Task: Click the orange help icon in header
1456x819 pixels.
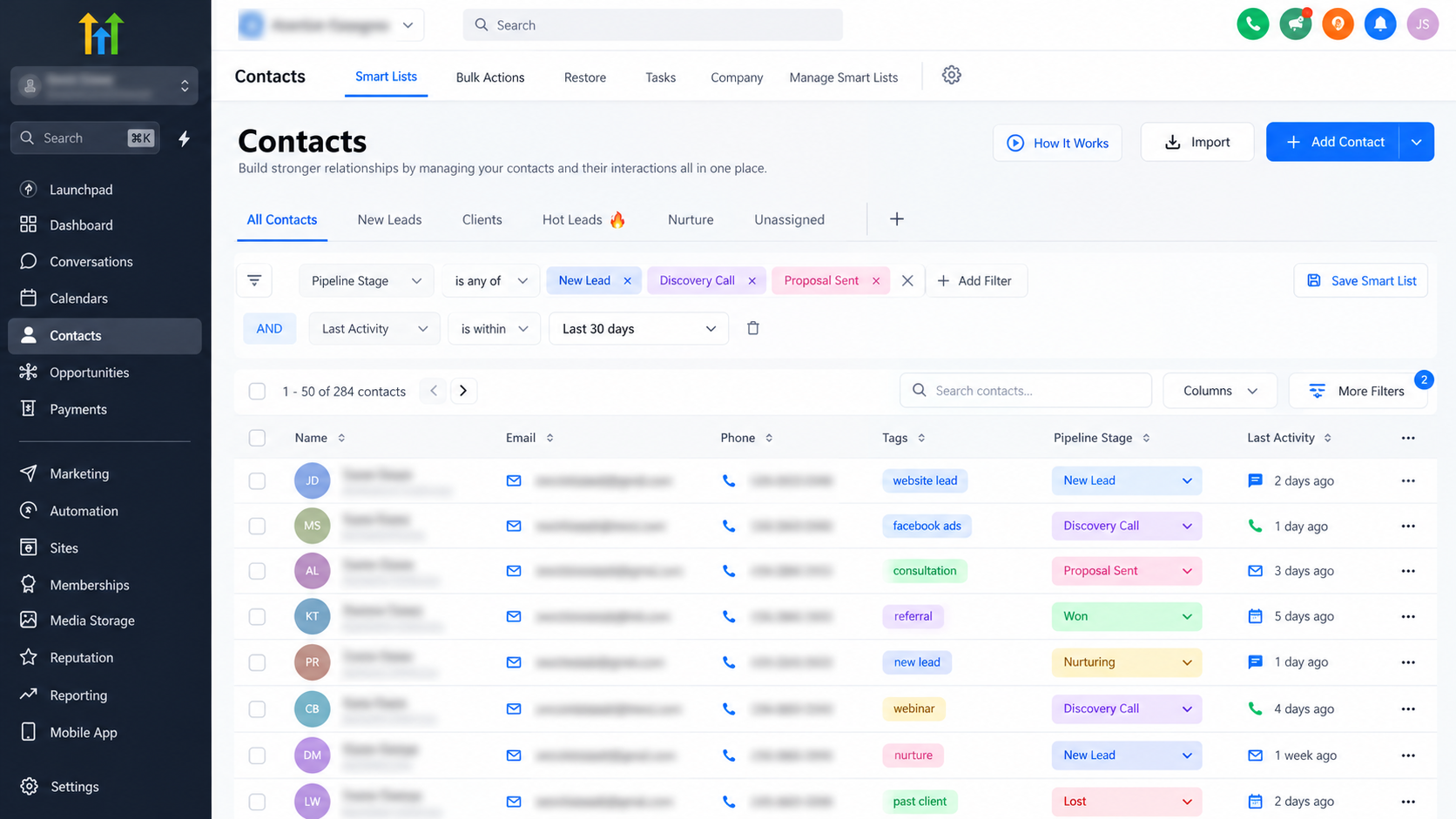Action: click(1338, 24)
